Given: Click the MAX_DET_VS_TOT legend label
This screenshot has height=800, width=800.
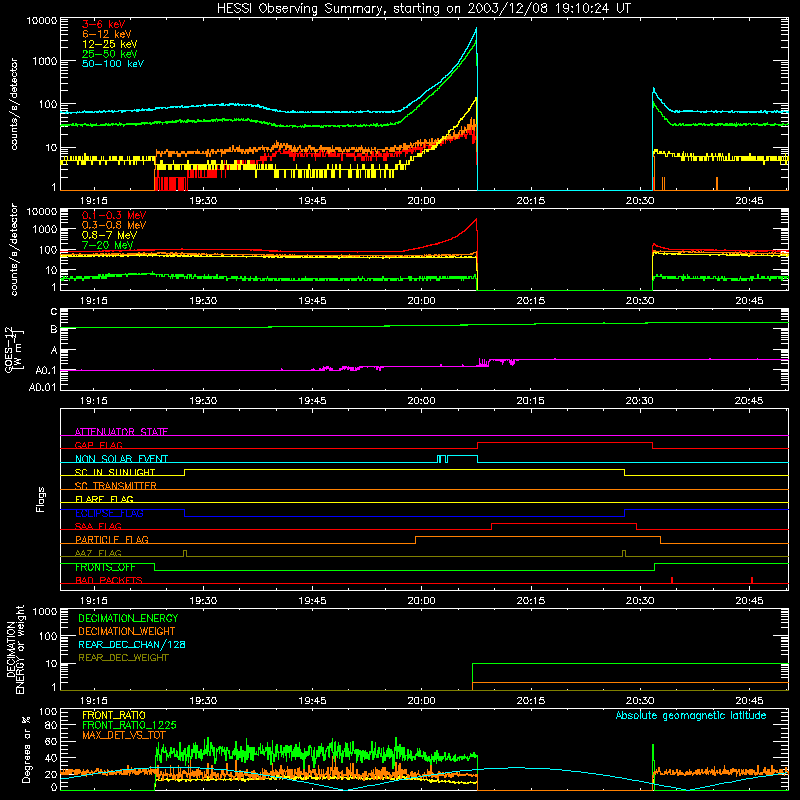Looking at the screenshot, I should 123,735.
